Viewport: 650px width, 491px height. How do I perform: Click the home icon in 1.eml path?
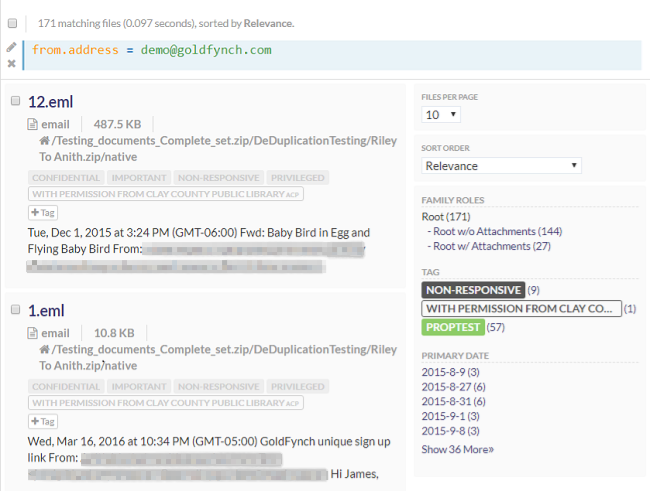45,350
